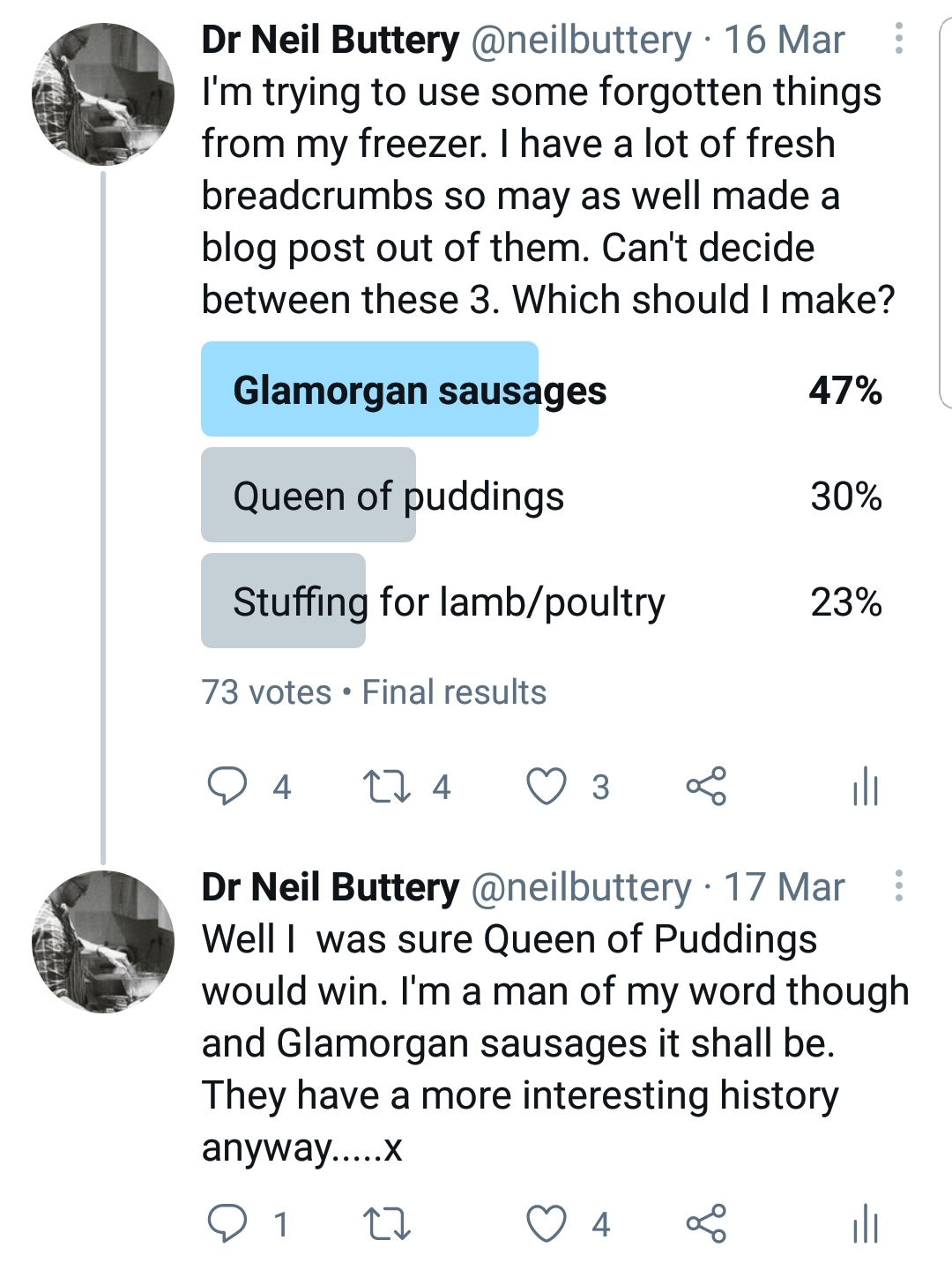This screenshot has height=1270, width=952.
Task: Reply to the 17 Mar tweet
Action: pyautogui.click(x=227, y=1223)
